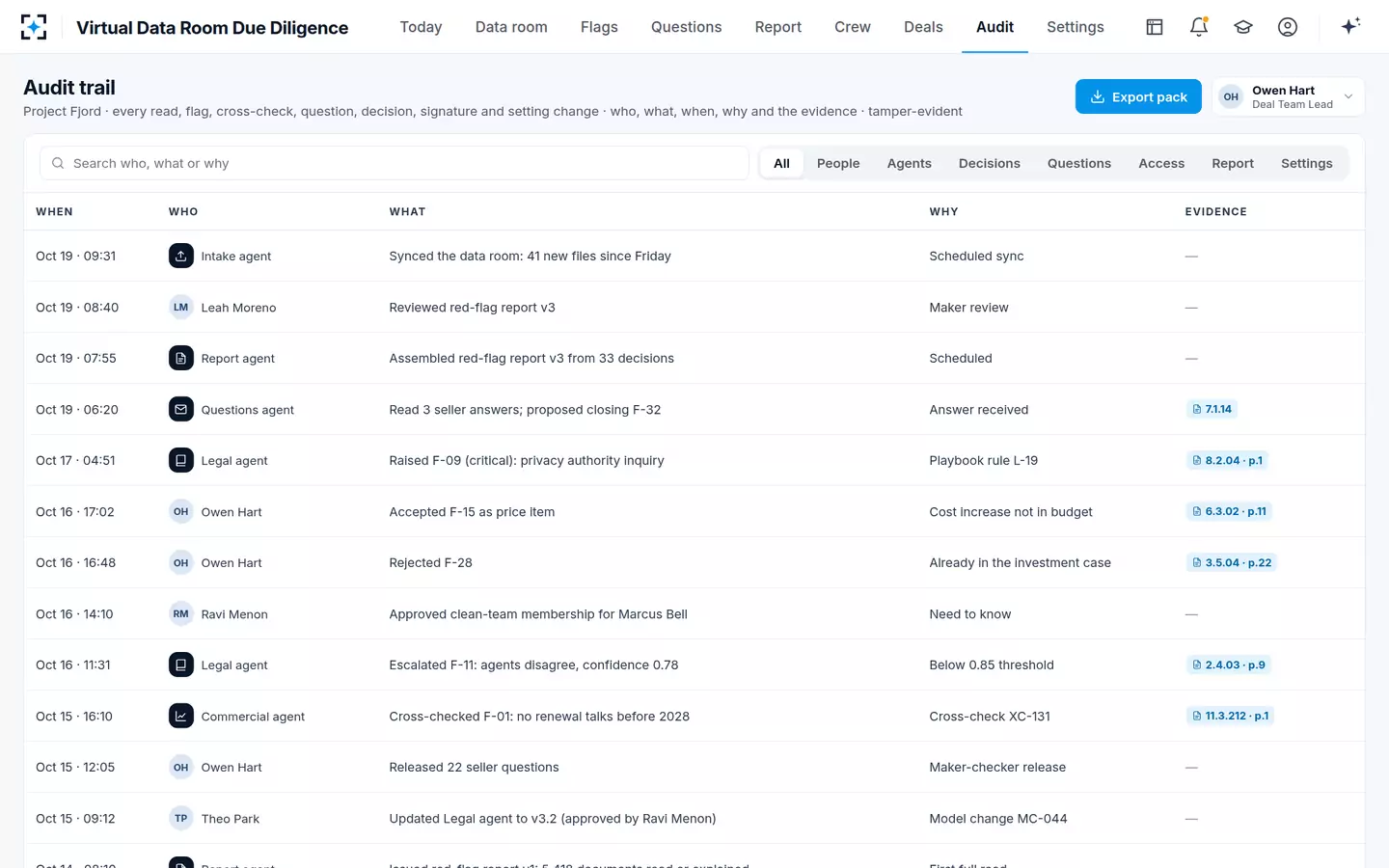The width and height of the screenshot is (1389, 868).
Task: Open the Flags tab
Action: [x=599, y=27]
